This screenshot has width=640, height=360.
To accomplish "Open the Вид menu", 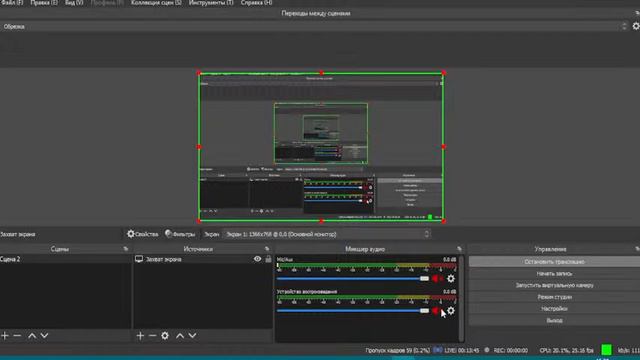I will pyautogui.click(x=74, y=2).
